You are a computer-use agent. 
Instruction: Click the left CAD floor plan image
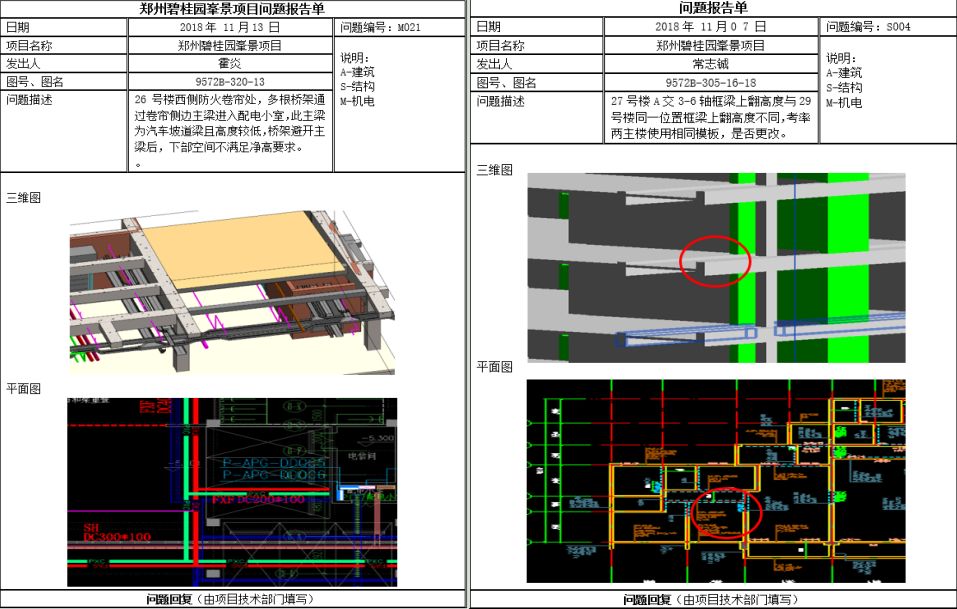pos(232,491)
